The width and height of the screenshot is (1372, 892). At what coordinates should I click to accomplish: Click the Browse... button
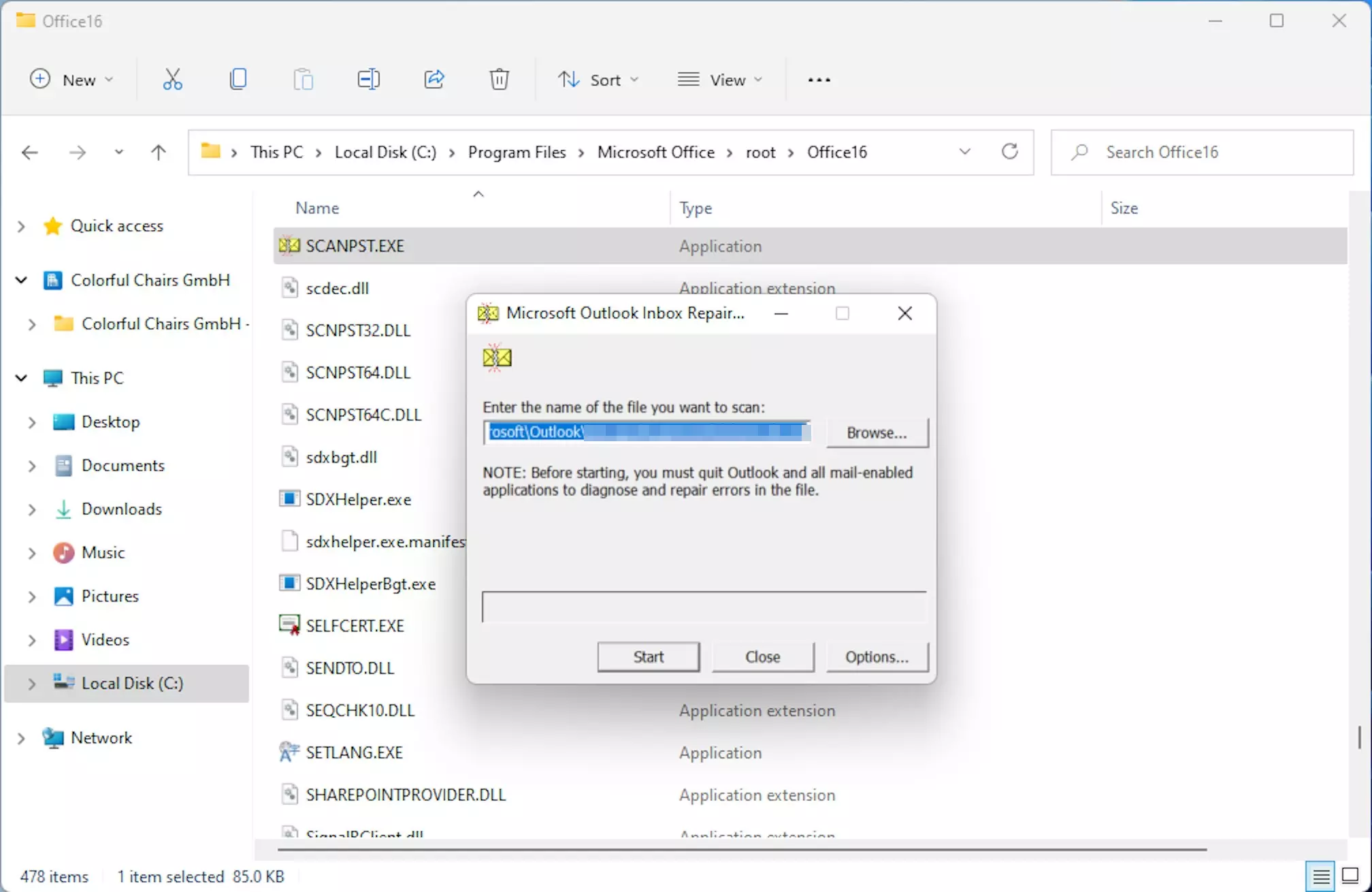[x=877, y=432]
